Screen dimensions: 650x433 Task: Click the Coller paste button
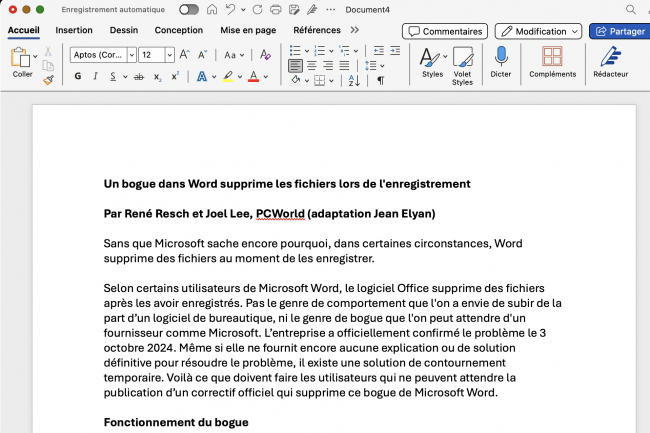coord(21,62)
